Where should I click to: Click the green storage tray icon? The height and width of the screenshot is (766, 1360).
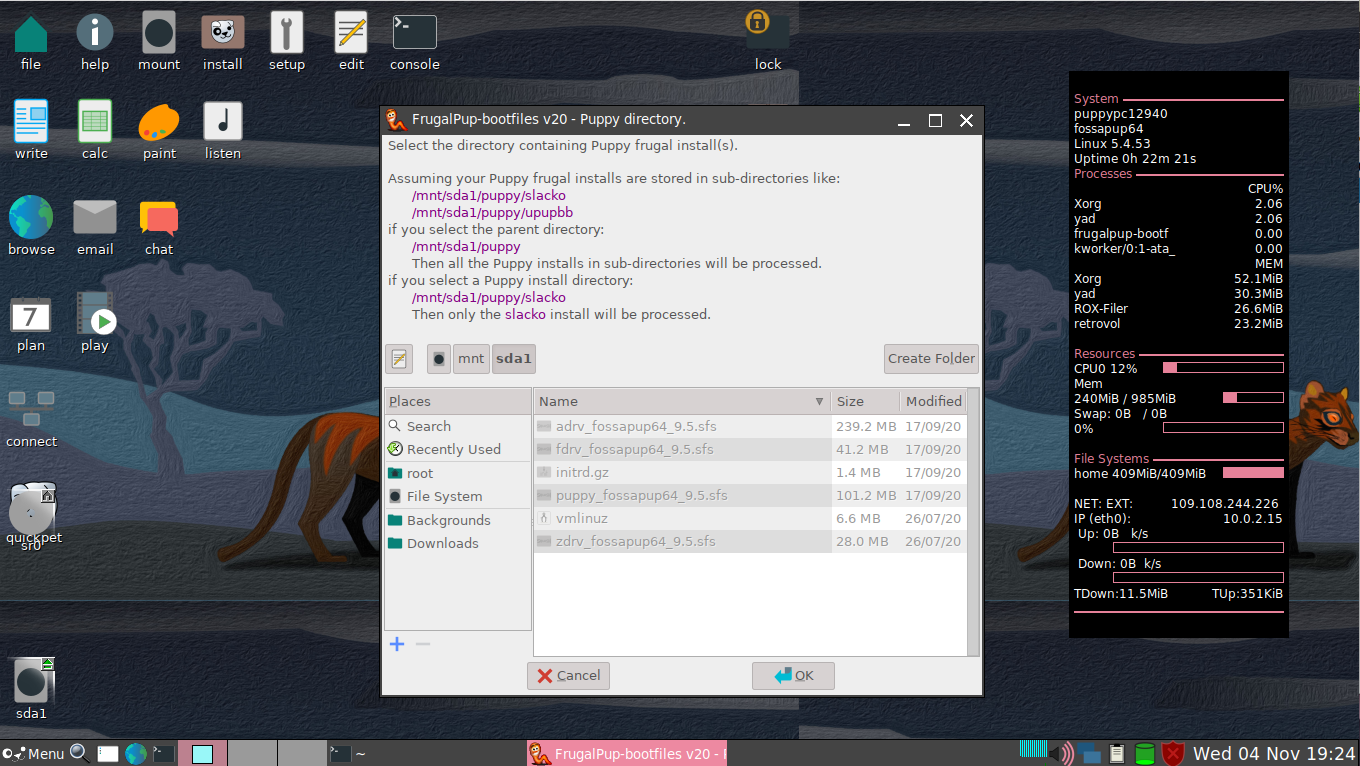click(1145, 753)
